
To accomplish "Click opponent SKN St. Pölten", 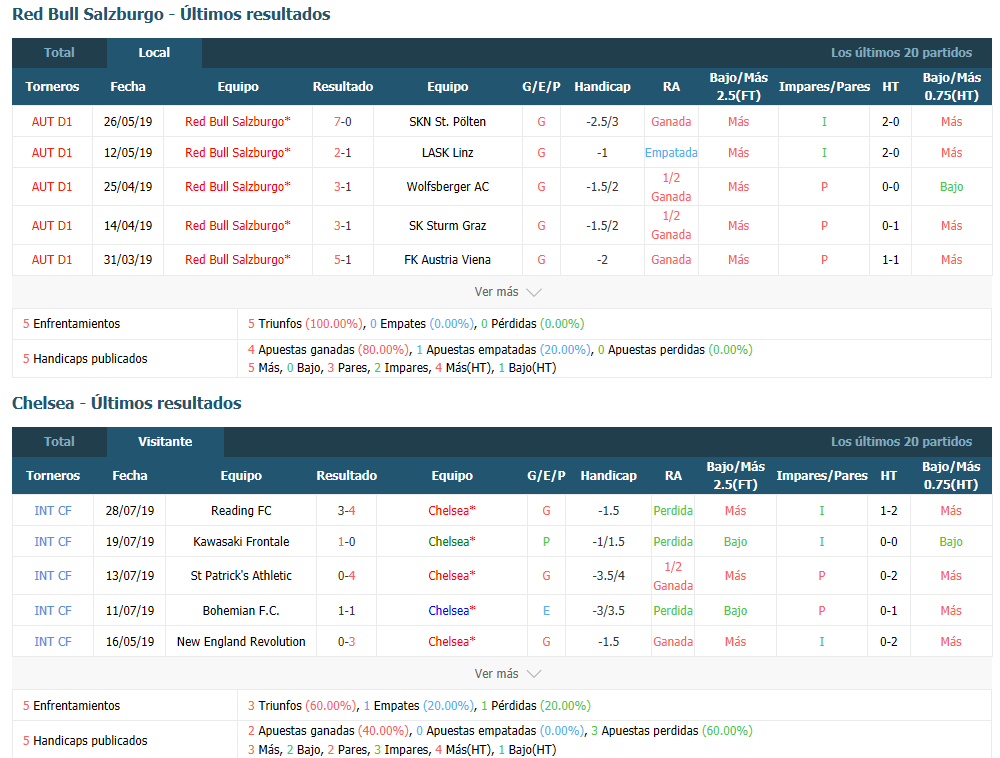I will (448, 122).
